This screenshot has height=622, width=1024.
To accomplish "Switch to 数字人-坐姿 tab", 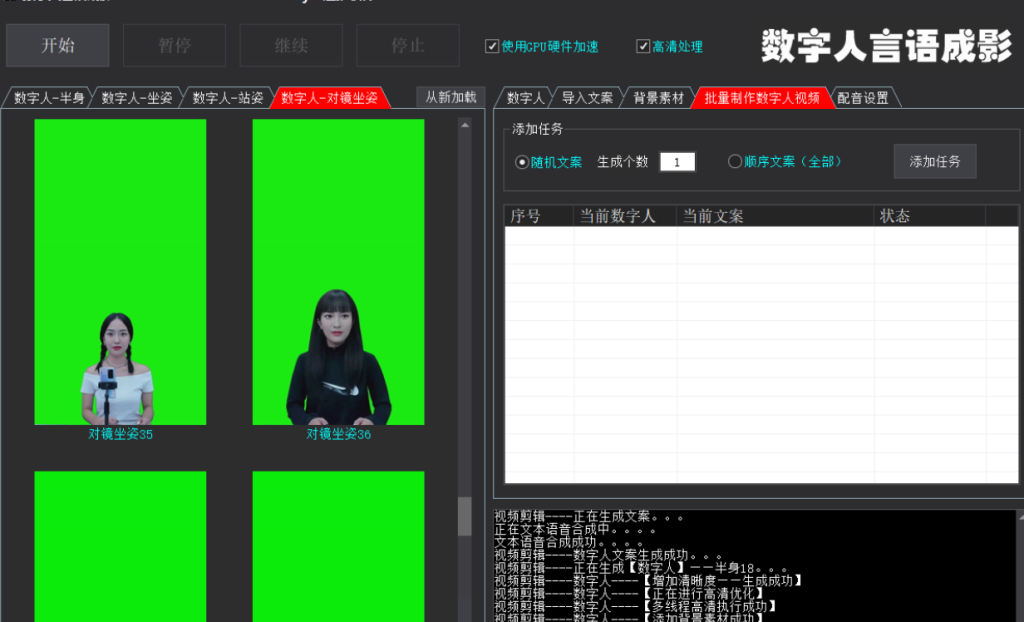I will 136,98.
